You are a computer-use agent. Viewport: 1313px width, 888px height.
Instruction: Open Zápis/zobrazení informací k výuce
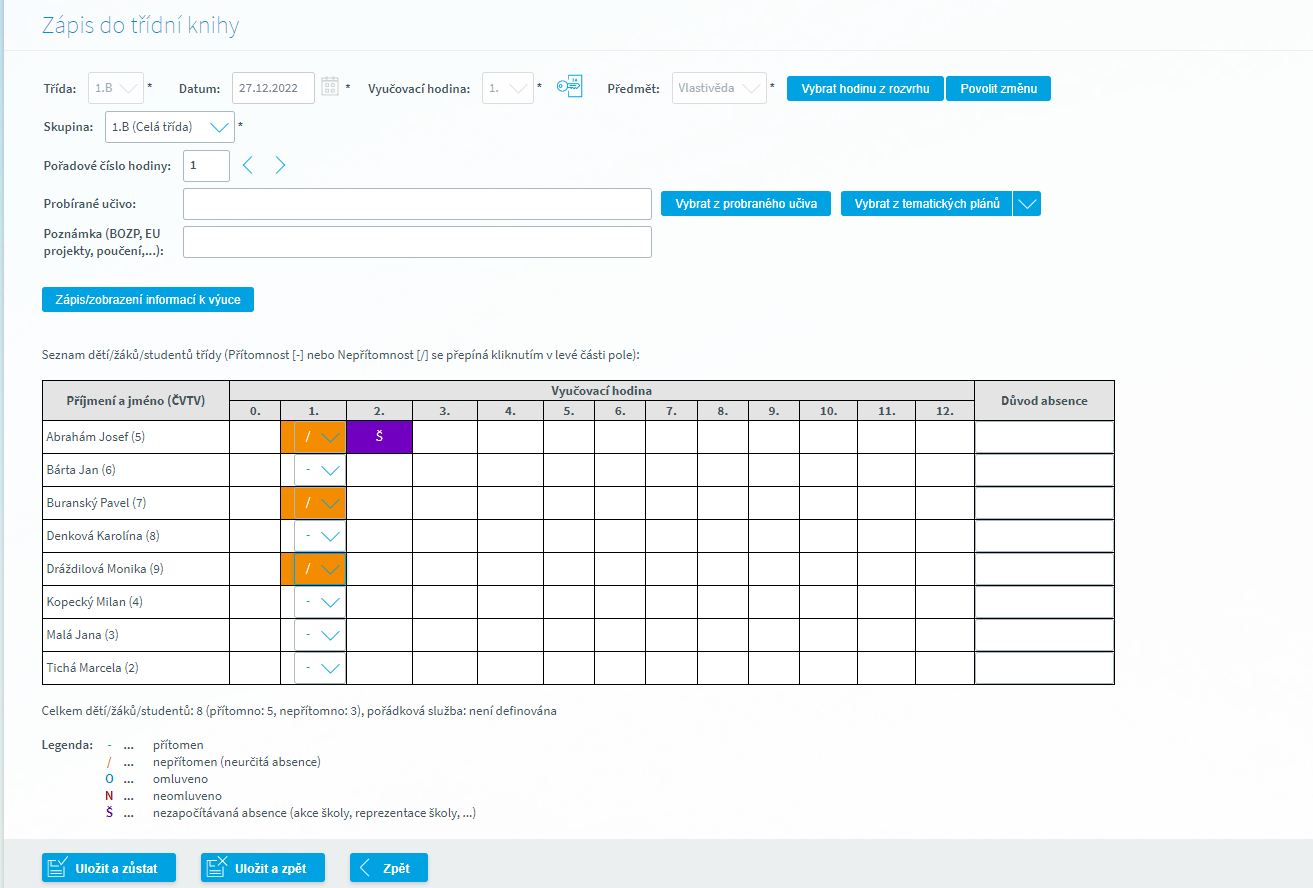click(148, 299)
